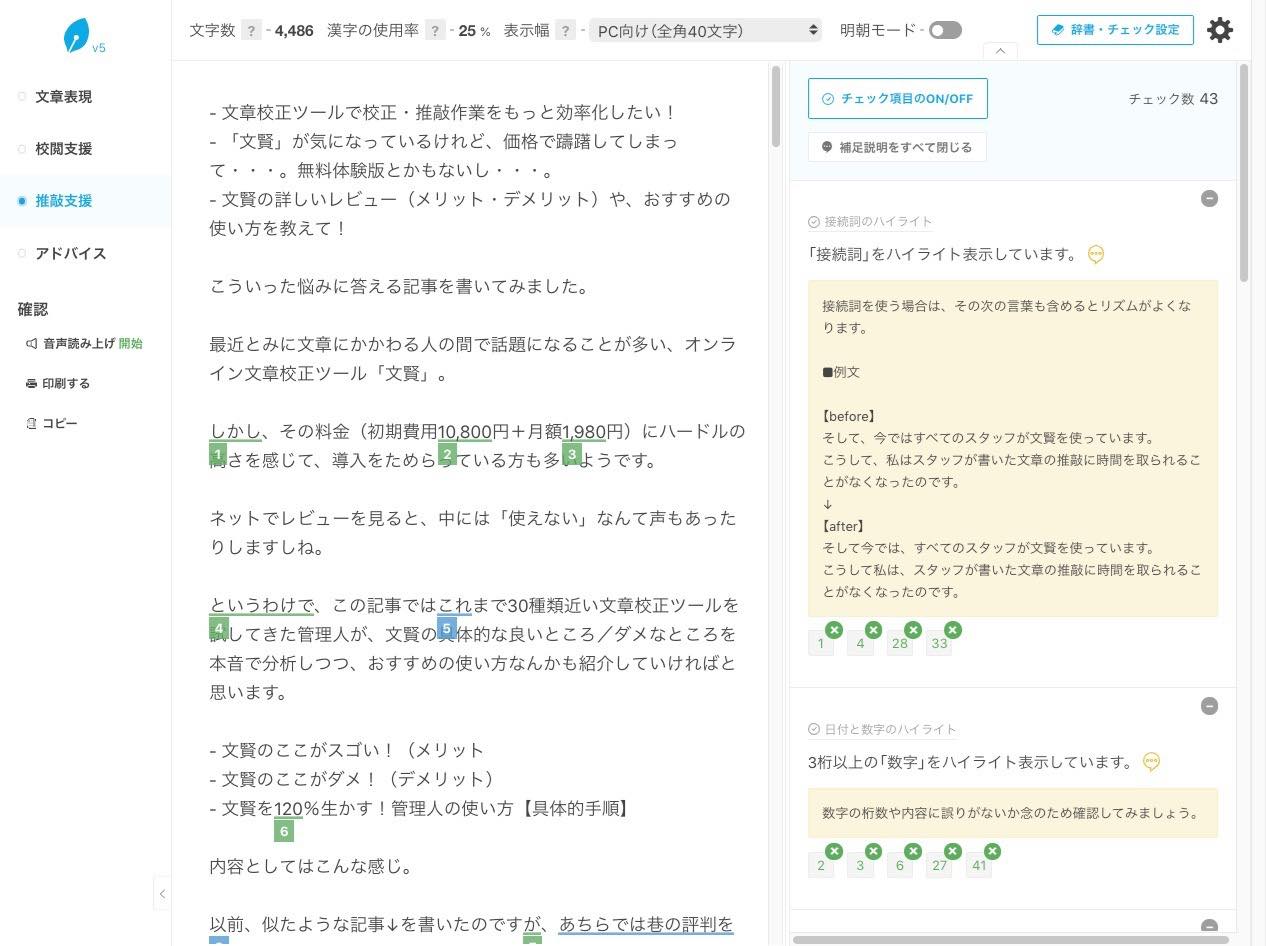Dismiss check number 33 with x icon
This screenshot has width=1266, height=946.
952,630
